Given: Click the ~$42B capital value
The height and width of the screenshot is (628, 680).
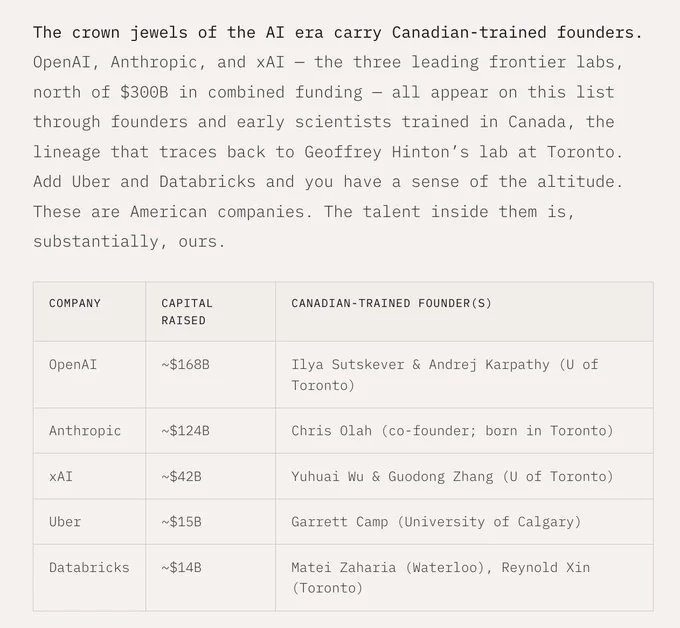Looking at the screenshot, I should 181,477.
